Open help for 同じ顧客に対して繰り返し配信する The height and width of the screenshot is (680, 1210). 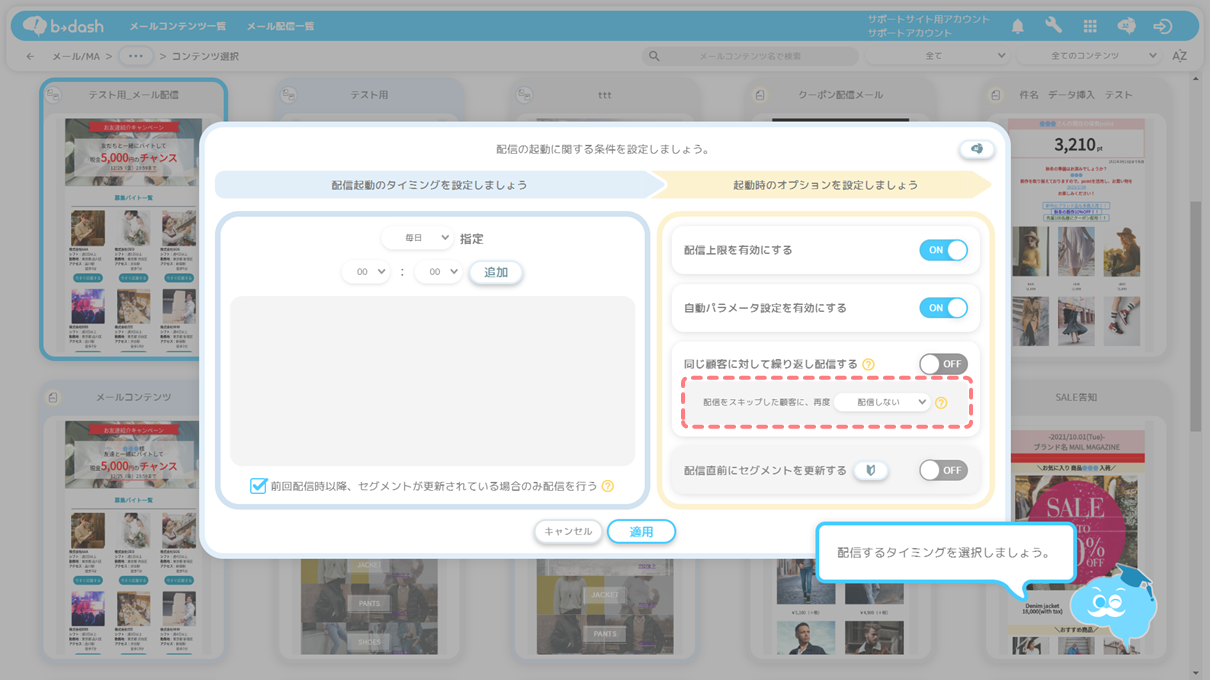click(868, 364)
